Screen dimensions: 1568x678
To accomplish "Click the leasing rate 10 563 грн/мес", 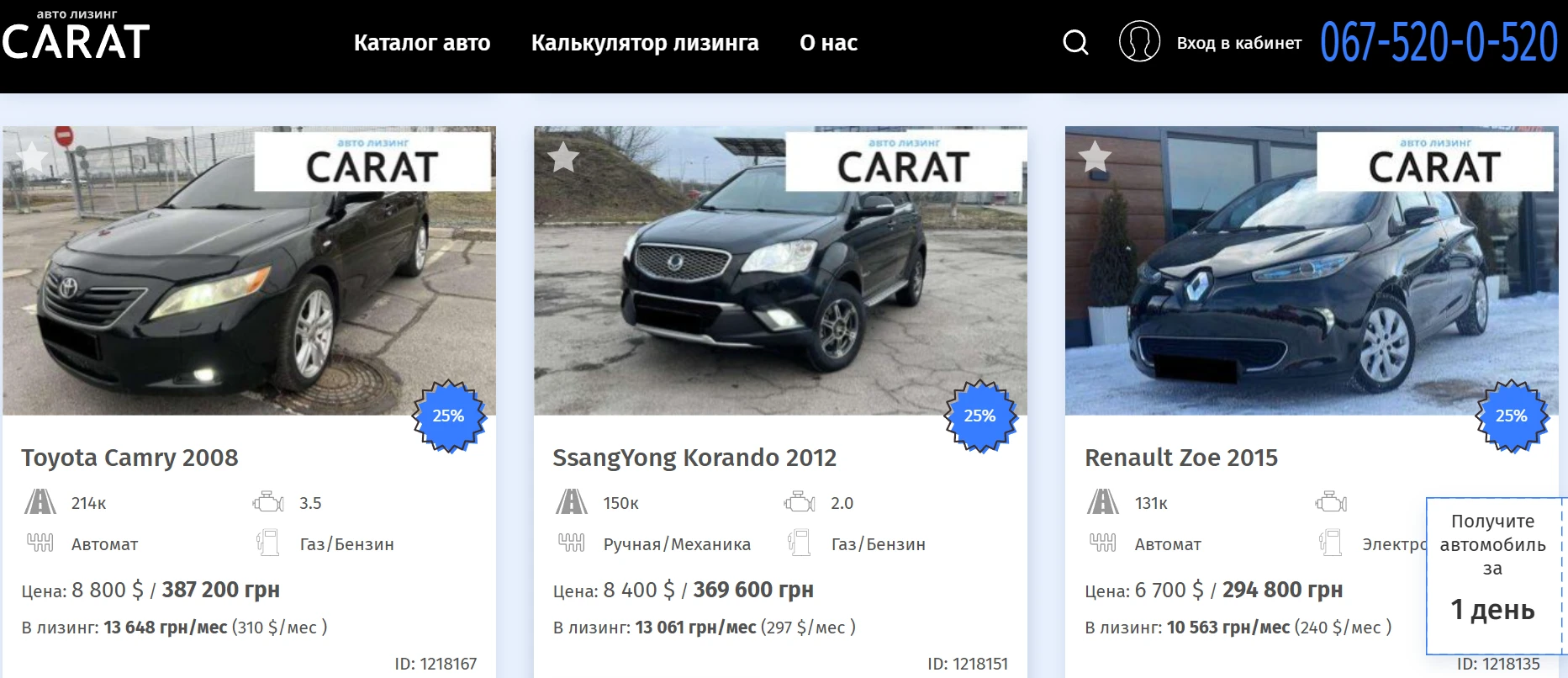I will click(x=1228, y=628).
